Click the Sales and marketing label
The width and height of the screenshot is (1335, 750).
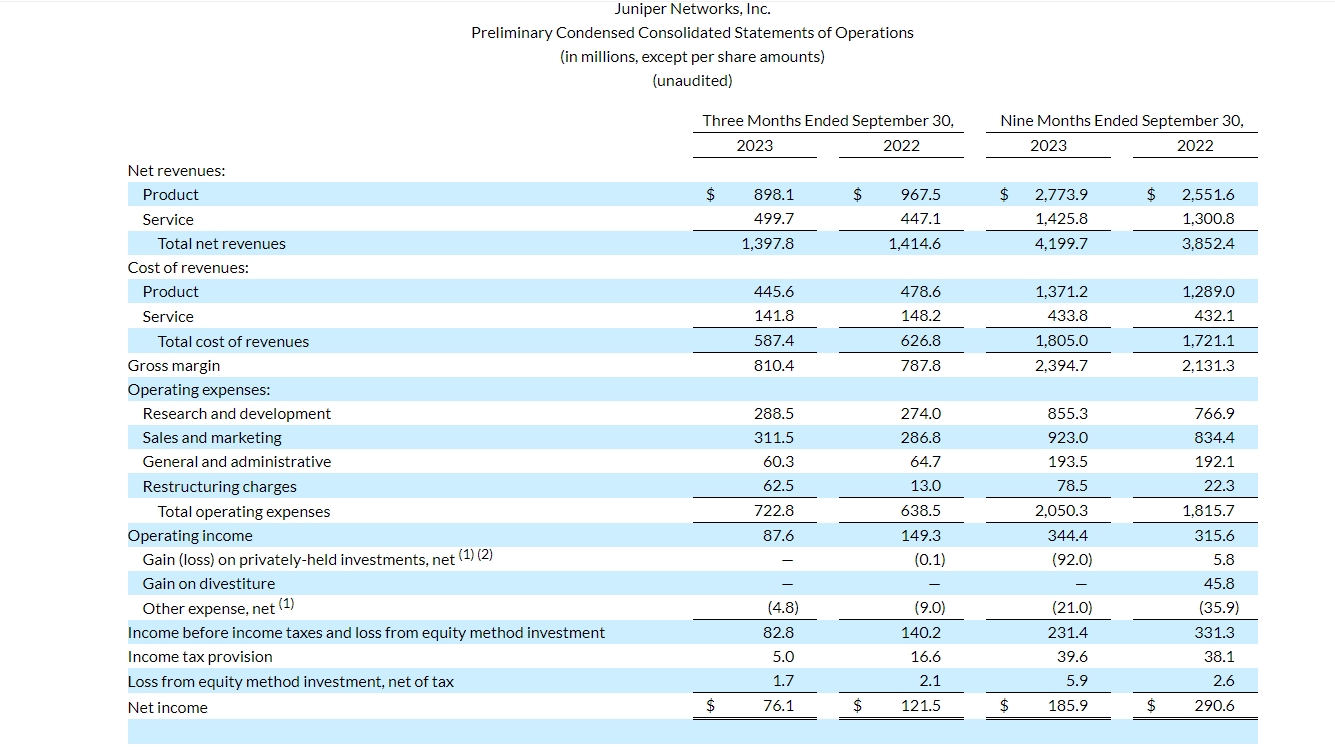tap(212, 438)
